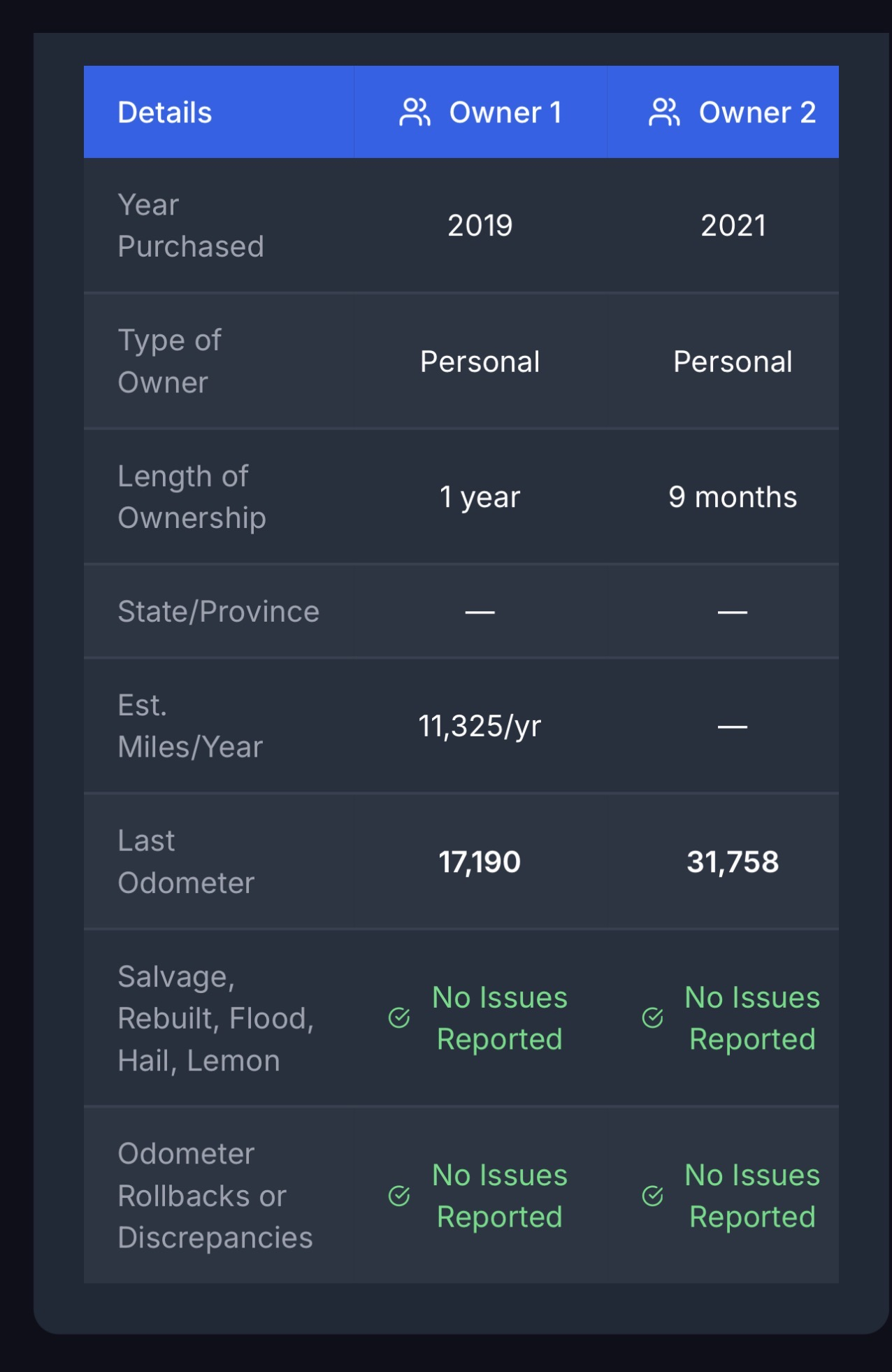Select the Details column header
This screenshot has width=892, height=1372.
(165, 113)
